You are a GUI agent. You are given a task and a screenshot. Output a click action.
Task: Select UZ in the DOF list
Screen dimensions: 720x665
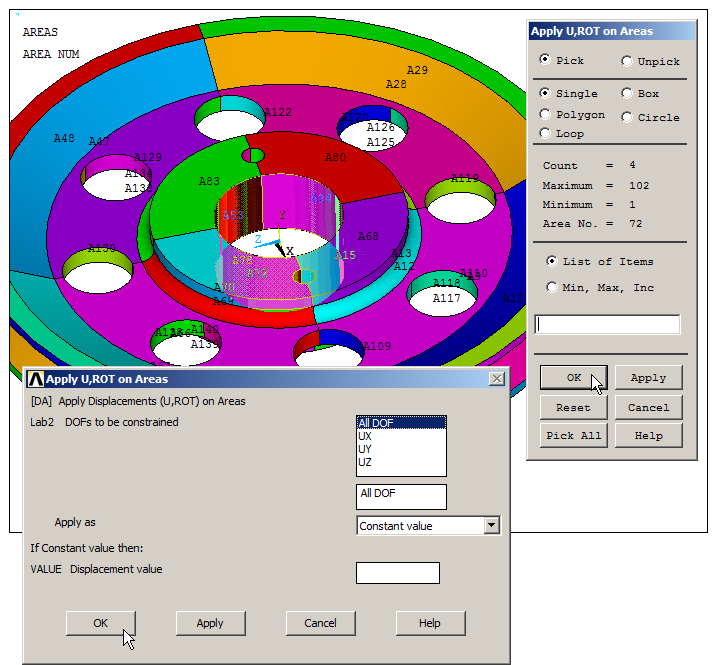click(365, 463)
